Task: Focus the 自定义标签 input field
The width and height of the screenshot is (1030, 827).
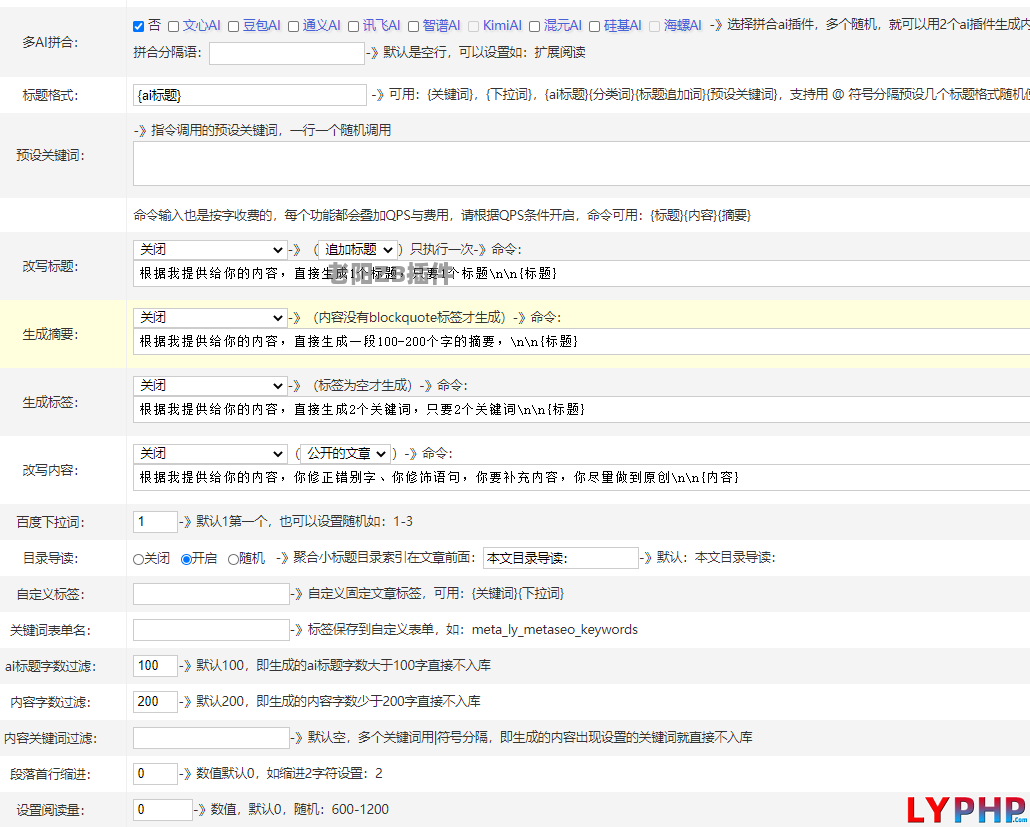Action: pos(212,594)
